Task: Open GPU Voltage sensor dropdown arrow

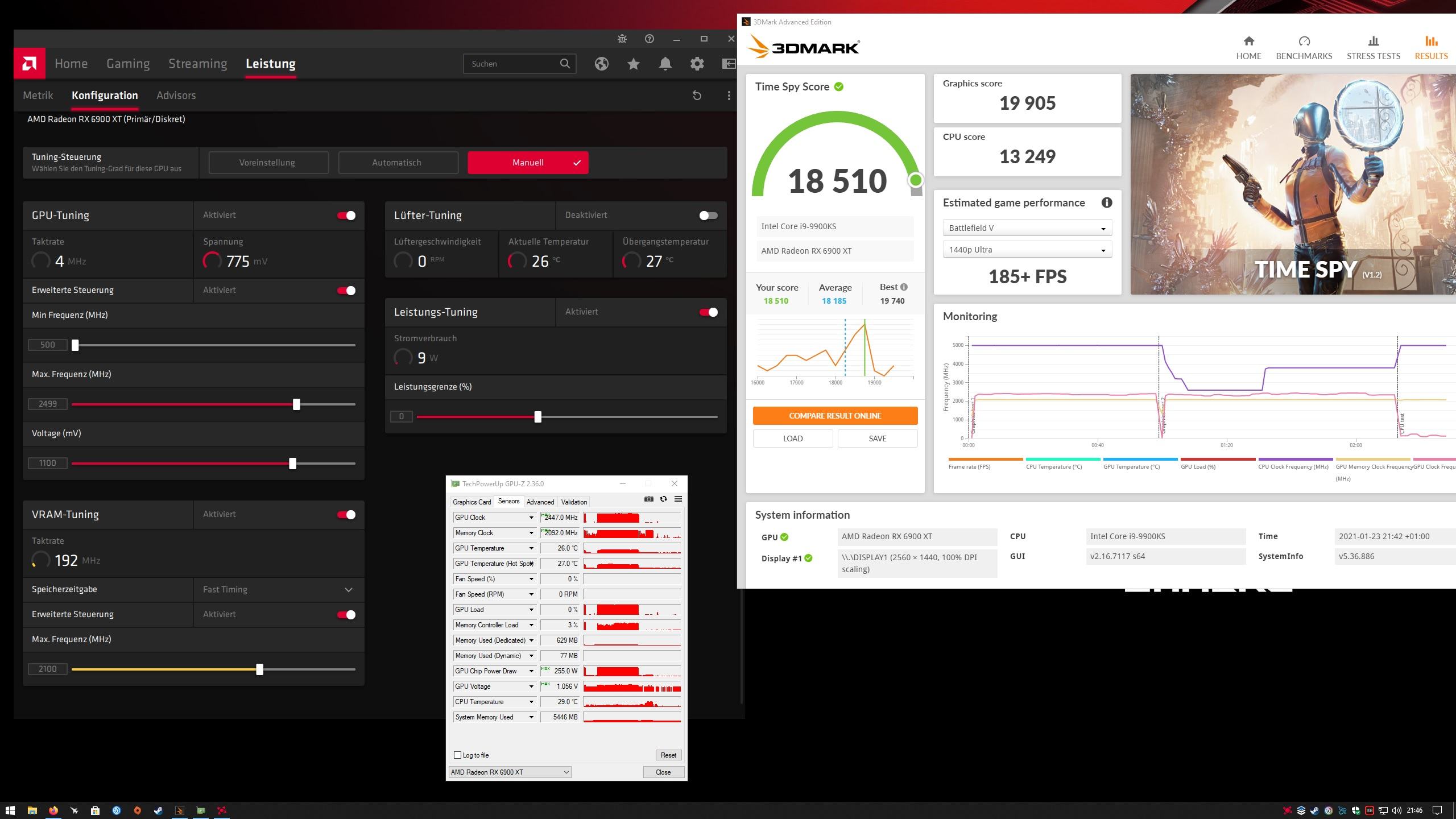Action: 531,686
